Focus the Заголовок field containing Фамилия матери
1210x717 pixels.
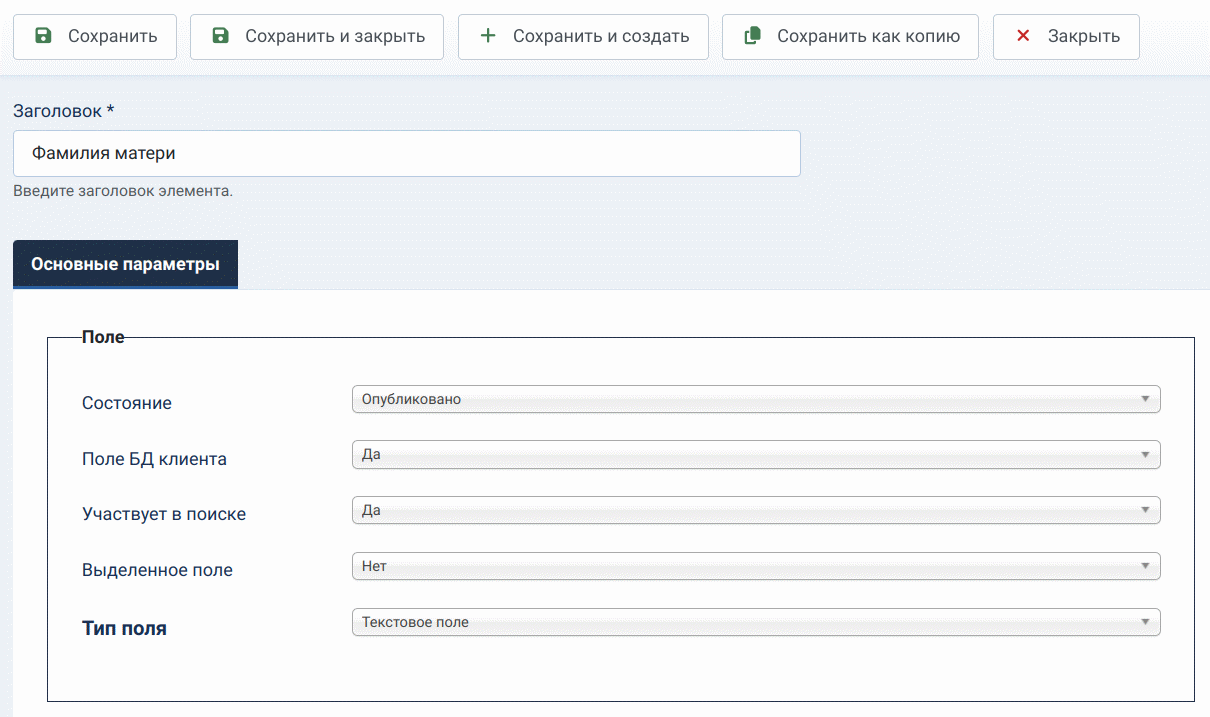click(406, 154)
